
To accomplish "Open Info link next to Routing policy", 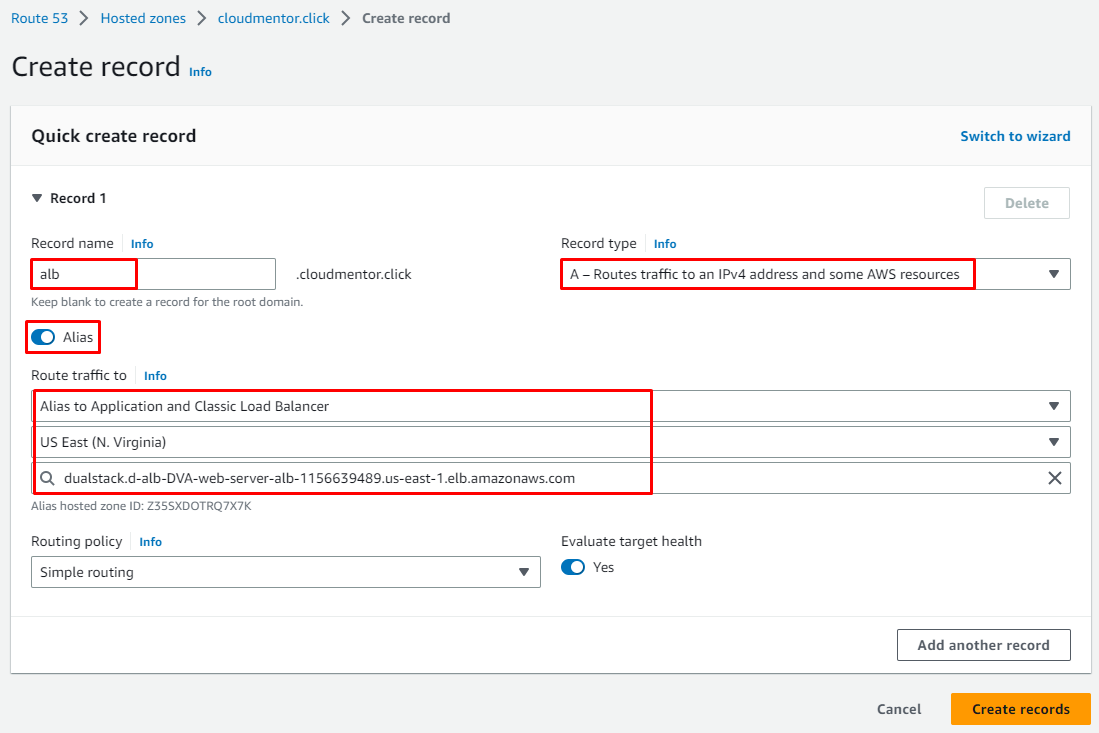I will pos(150,542).
